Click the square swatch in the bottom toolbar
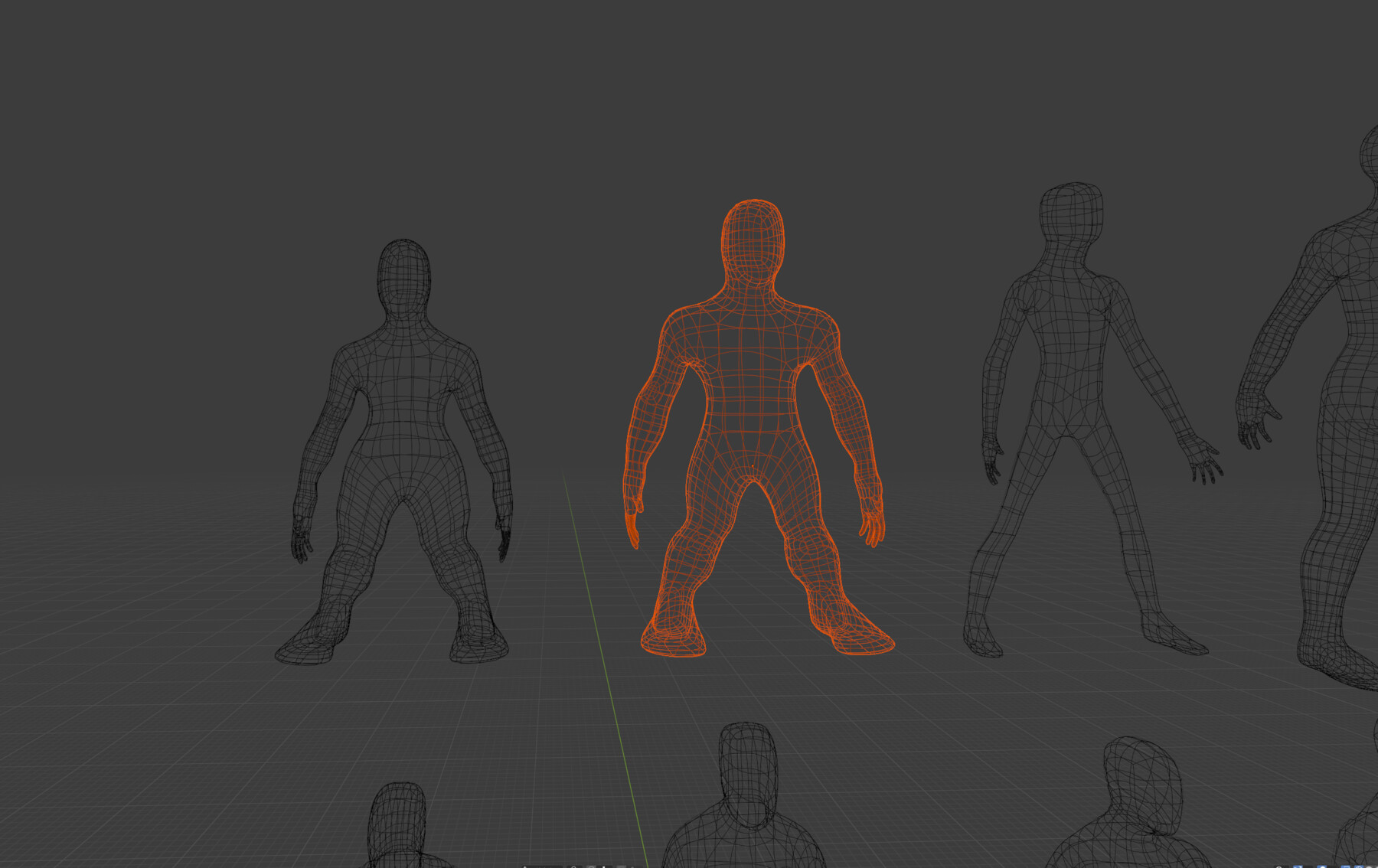1378x868 pixels. (x=622, y=866)
